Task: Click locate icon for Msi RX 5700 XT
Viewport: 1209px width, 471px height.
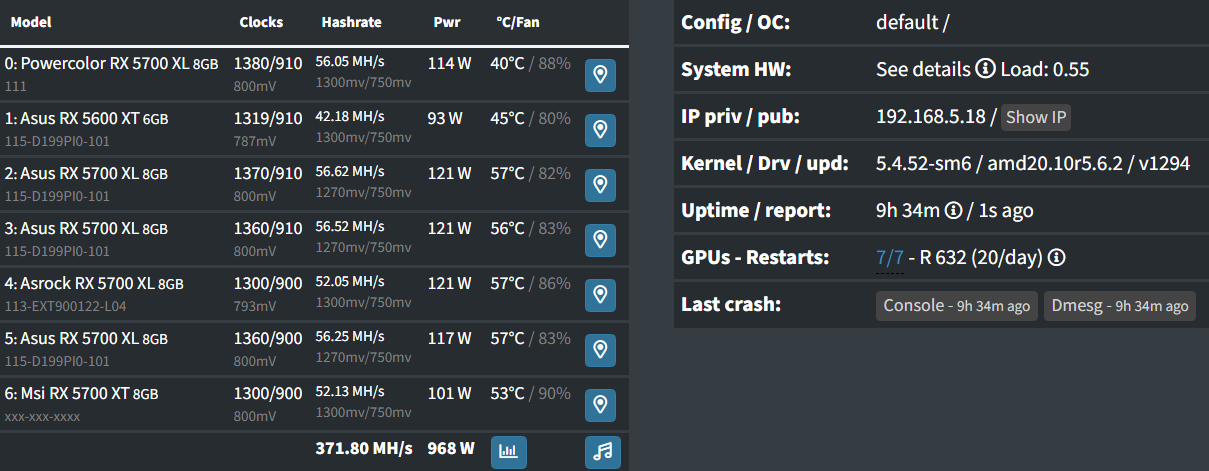Action: pos(599,404)
